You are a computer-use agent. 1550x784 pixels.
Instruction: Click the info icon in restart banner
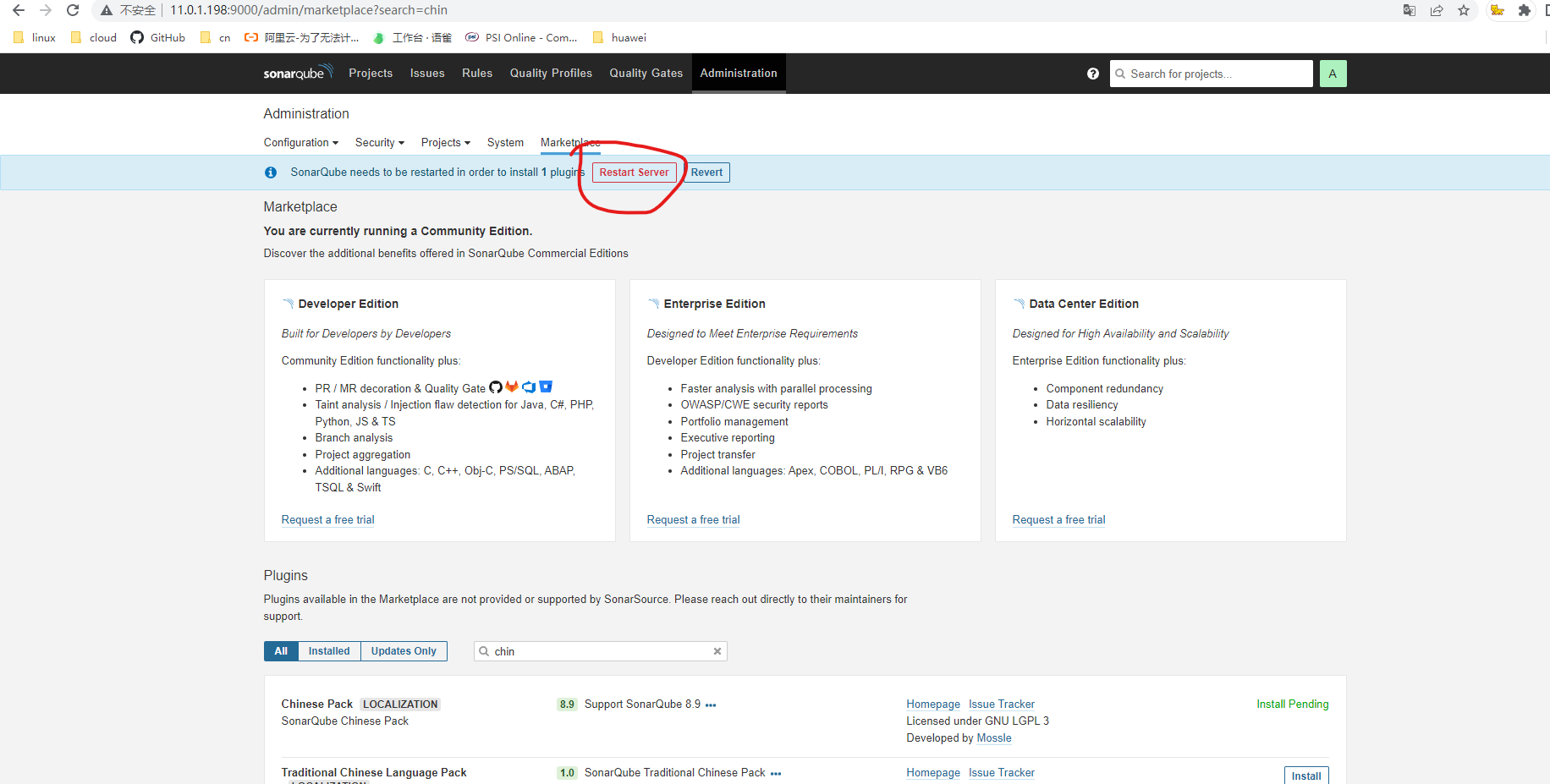[271, 173]
